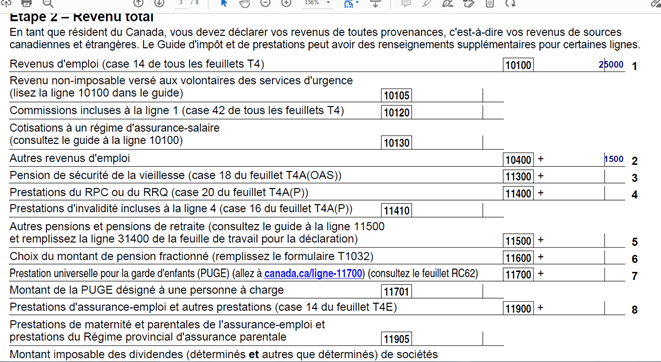Select the arrow selection tool
The image size is (661, 362).
(224, 3)
